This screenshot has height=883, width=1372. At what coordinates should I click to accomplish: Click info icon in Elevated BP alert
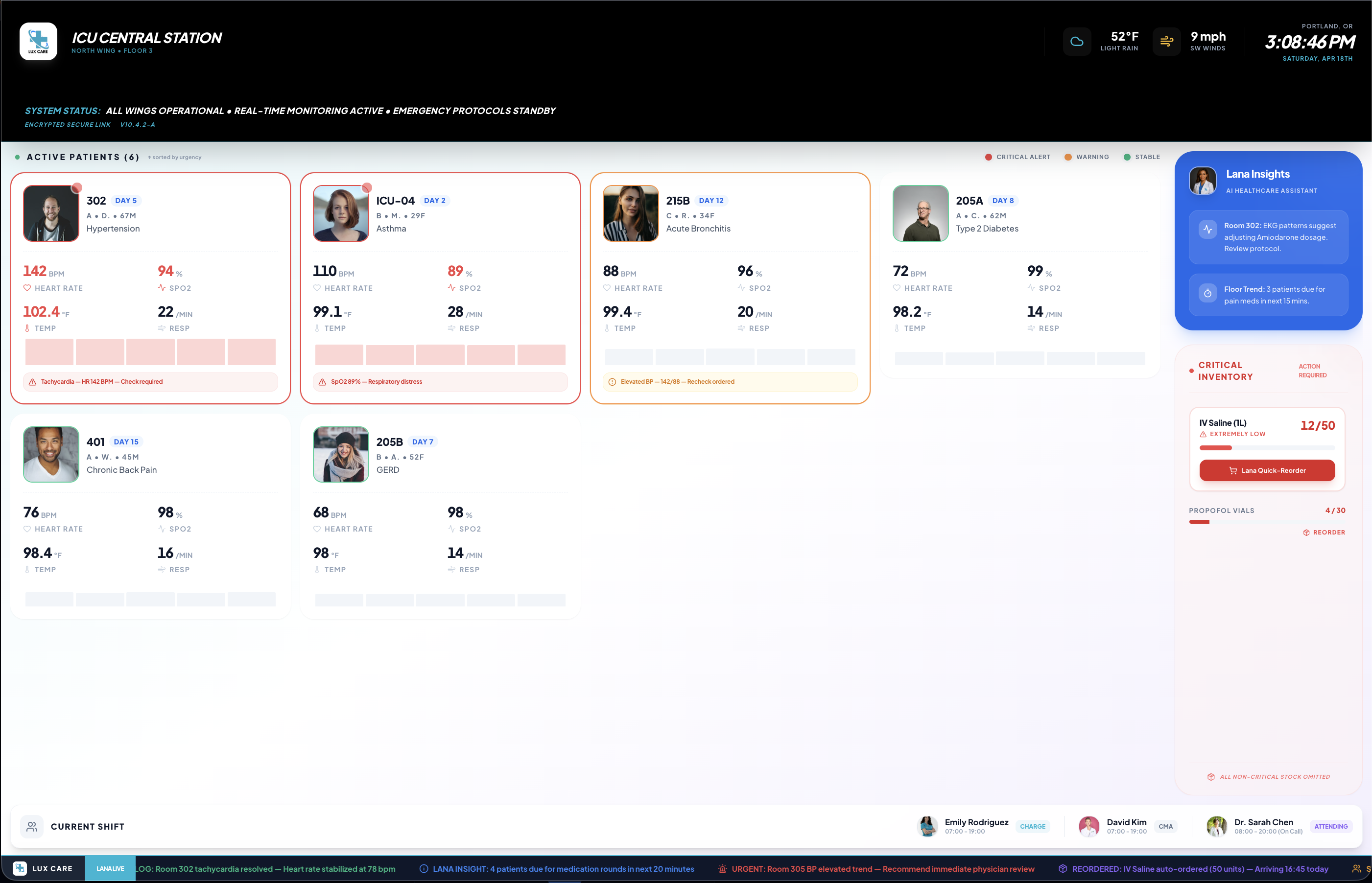612,382
